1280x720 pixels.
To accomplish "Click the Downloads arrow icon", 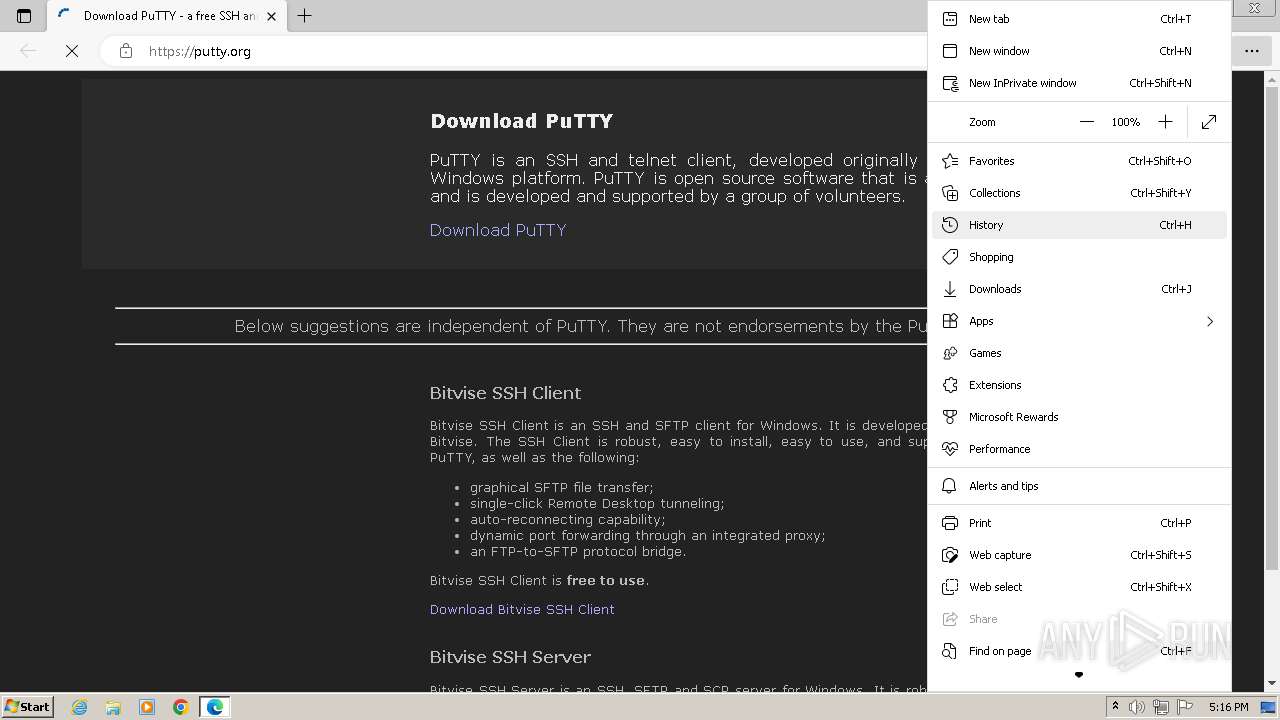I will tap(950, 289).
